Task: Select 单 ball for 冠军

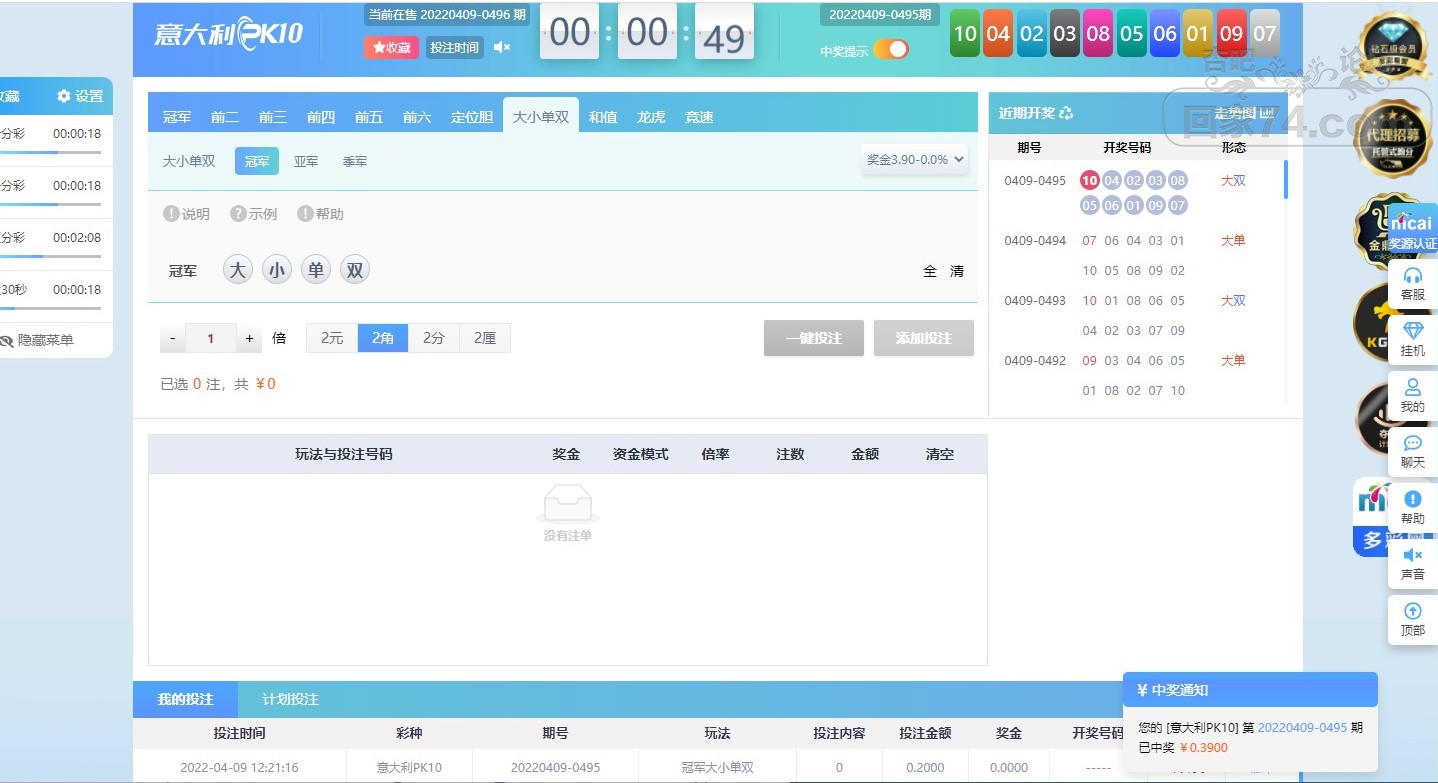Action: click(316, 270)
